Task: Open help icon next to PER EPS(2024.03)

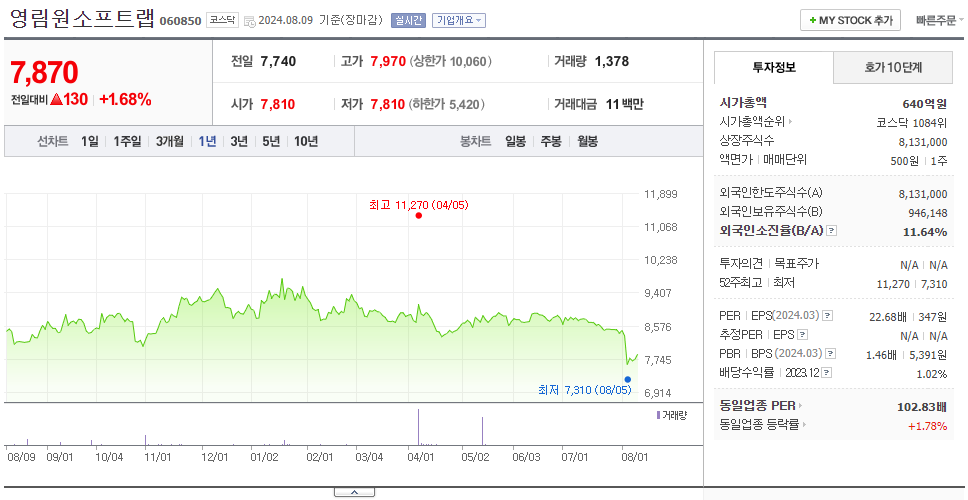Action: pos(828,316)
